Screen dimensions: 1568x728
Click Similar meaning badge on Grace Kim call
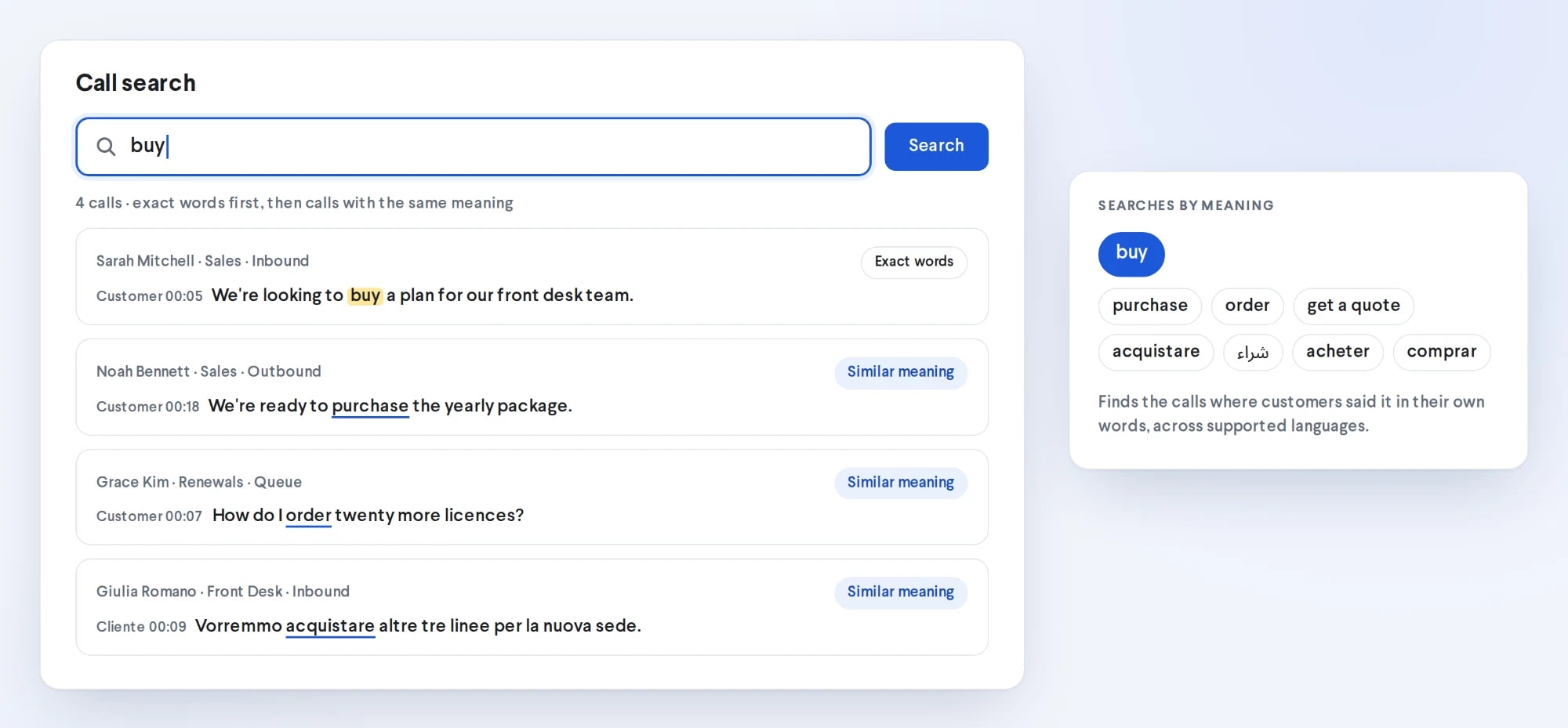click(x=901, y=483)
